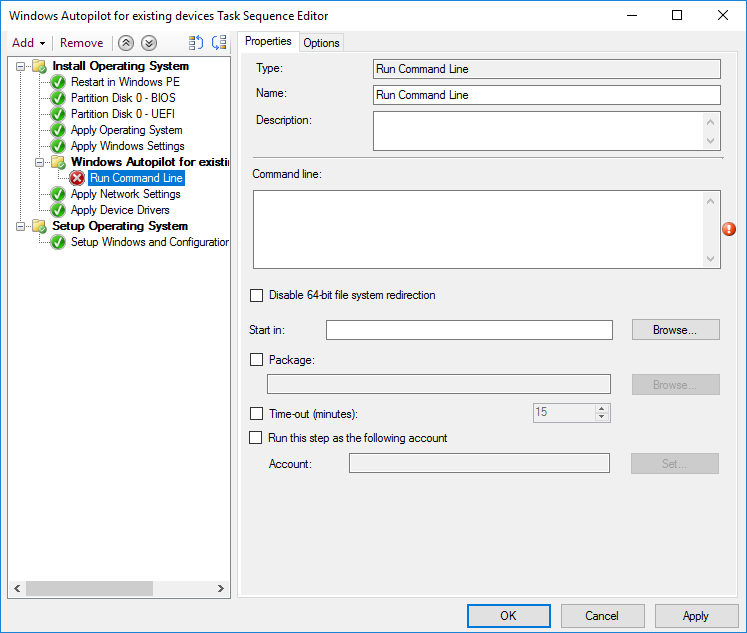Click the Setup Operating System folder icon
Screen dimensions: 747x633
pyautogui.click(x=40, y=226)
